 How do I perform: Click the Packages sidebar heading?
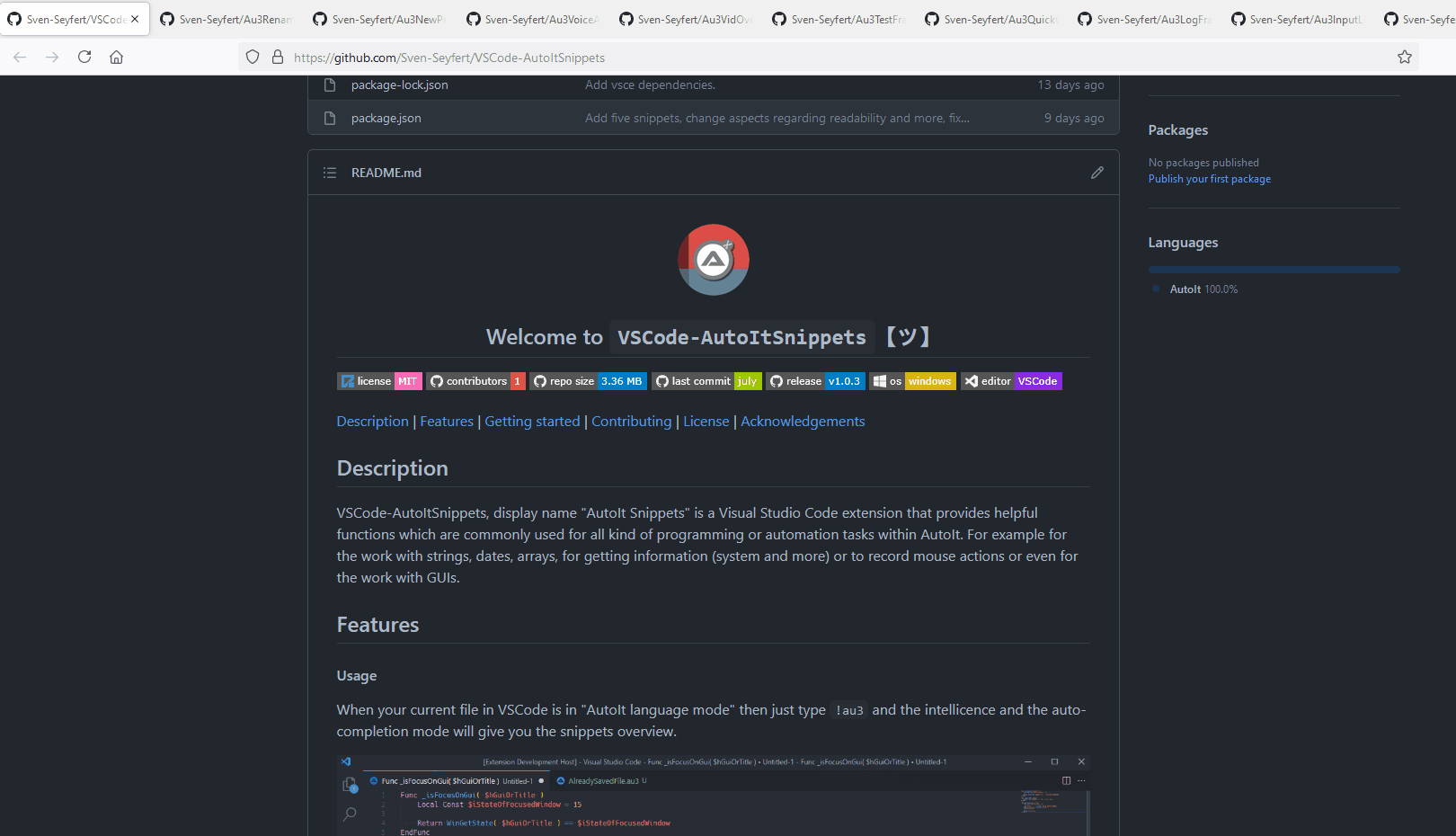(1177, 130)
